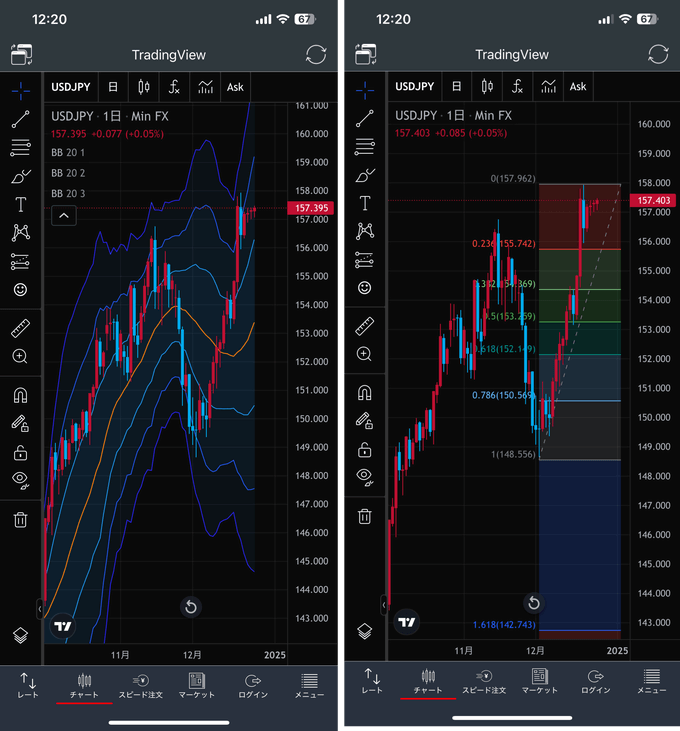680x731 pixels.
Task: Open メニュー tab on left screen
Action: (x=309, y=686)
